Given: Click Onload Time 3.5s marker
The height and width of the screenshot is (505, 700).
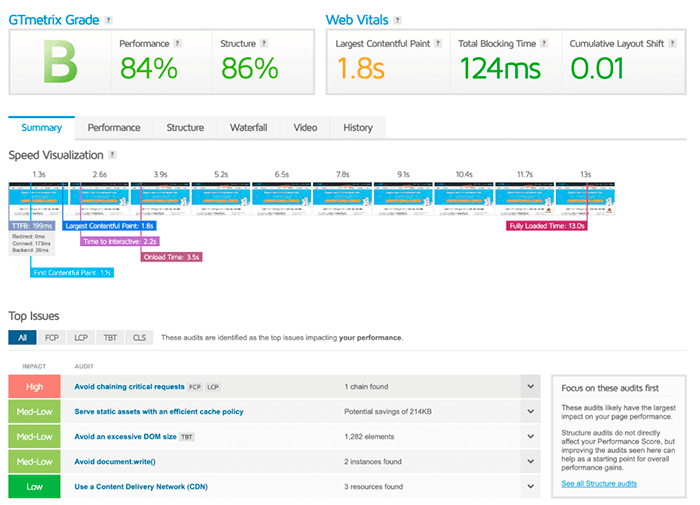Looking at the screenshot, I should click(171, 257).
